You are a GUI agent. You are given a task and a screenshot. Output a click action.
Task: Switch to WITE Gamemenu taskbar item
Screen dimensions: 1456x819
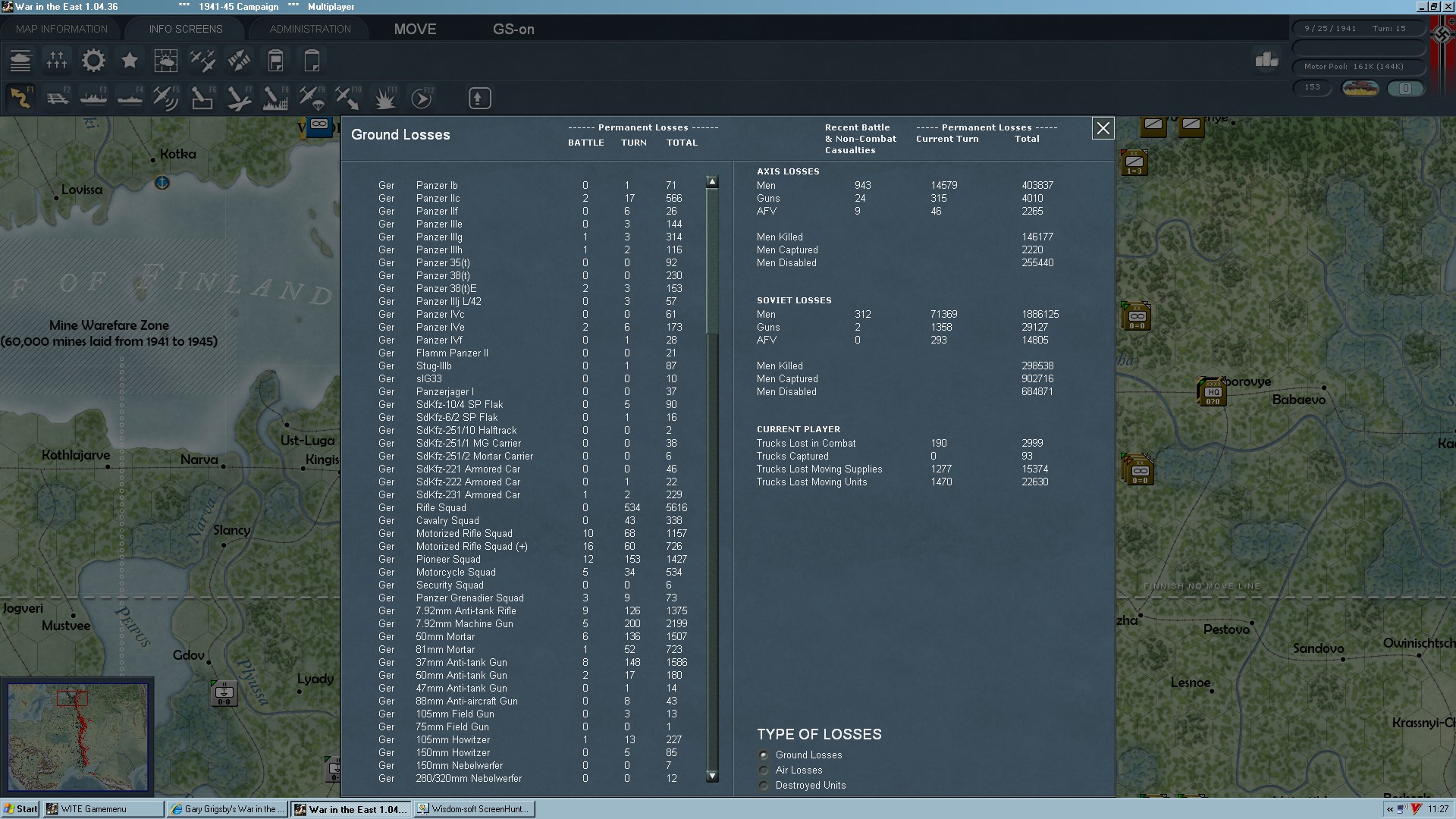[x=102, y=809]
